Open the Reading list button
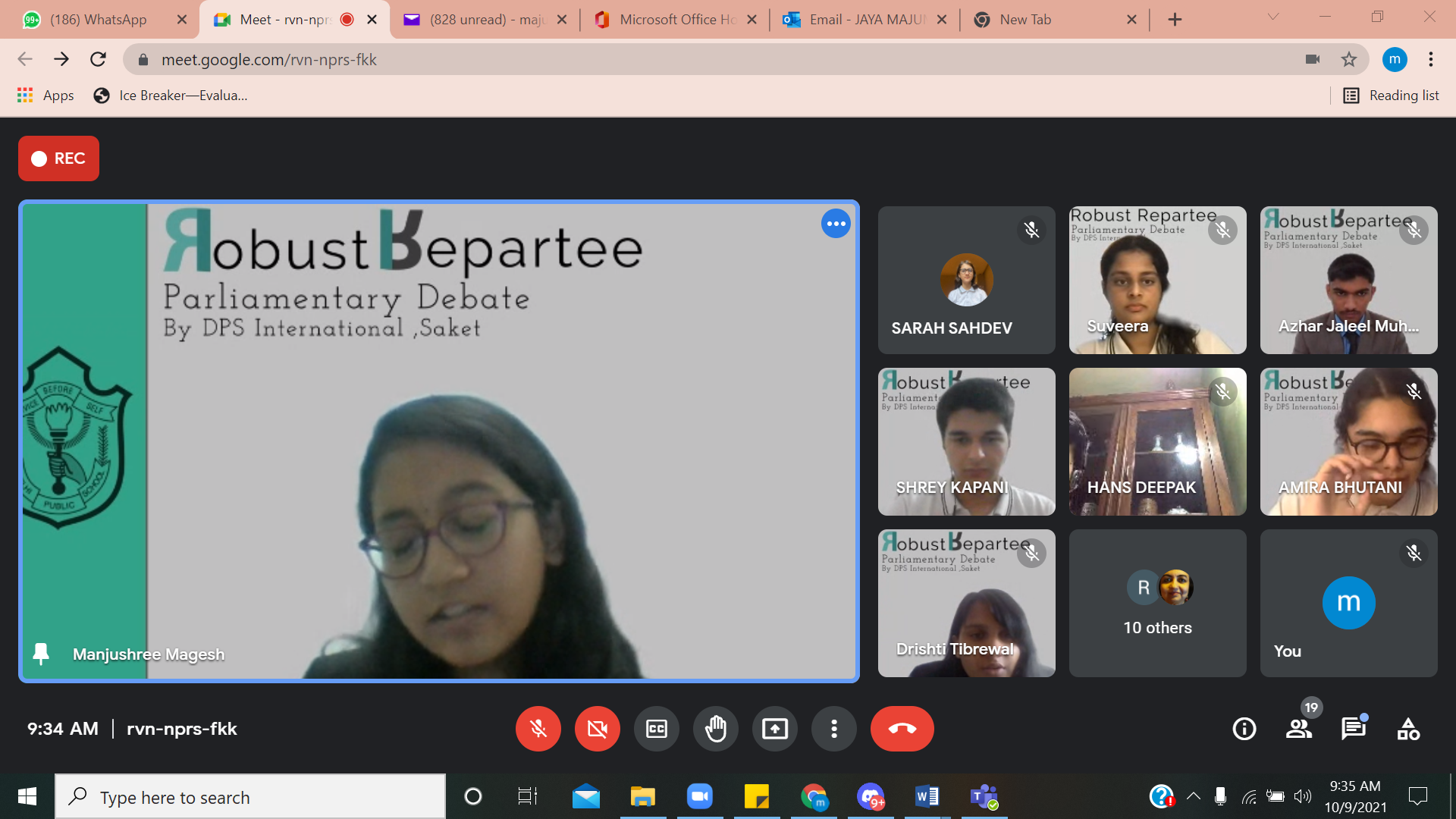The width and height of the screenshot is (1456, 819). pos(1392,96)
